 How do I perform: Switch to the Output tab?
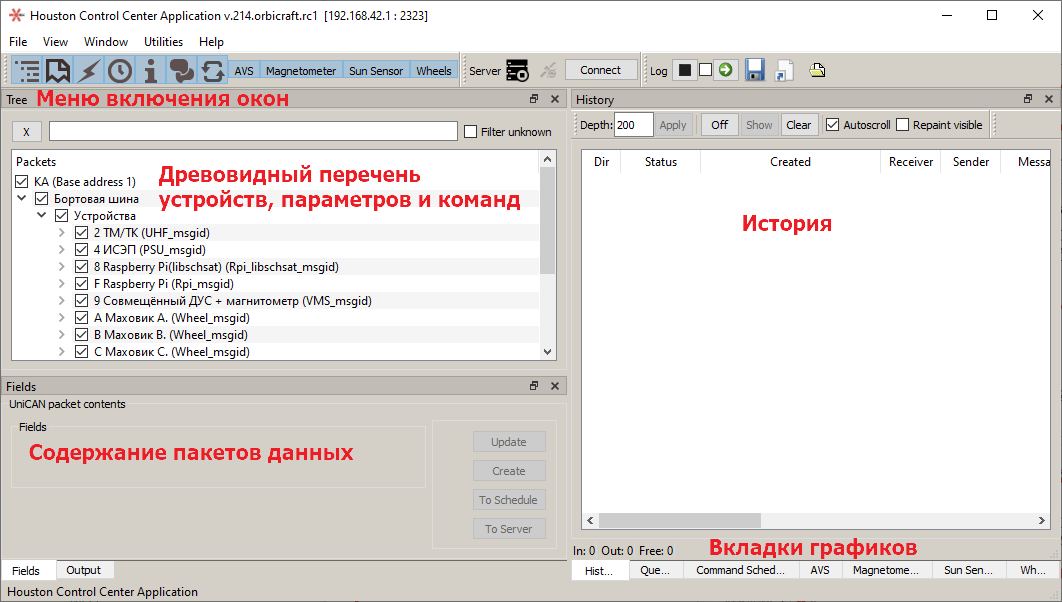click(x=83, y=570)
